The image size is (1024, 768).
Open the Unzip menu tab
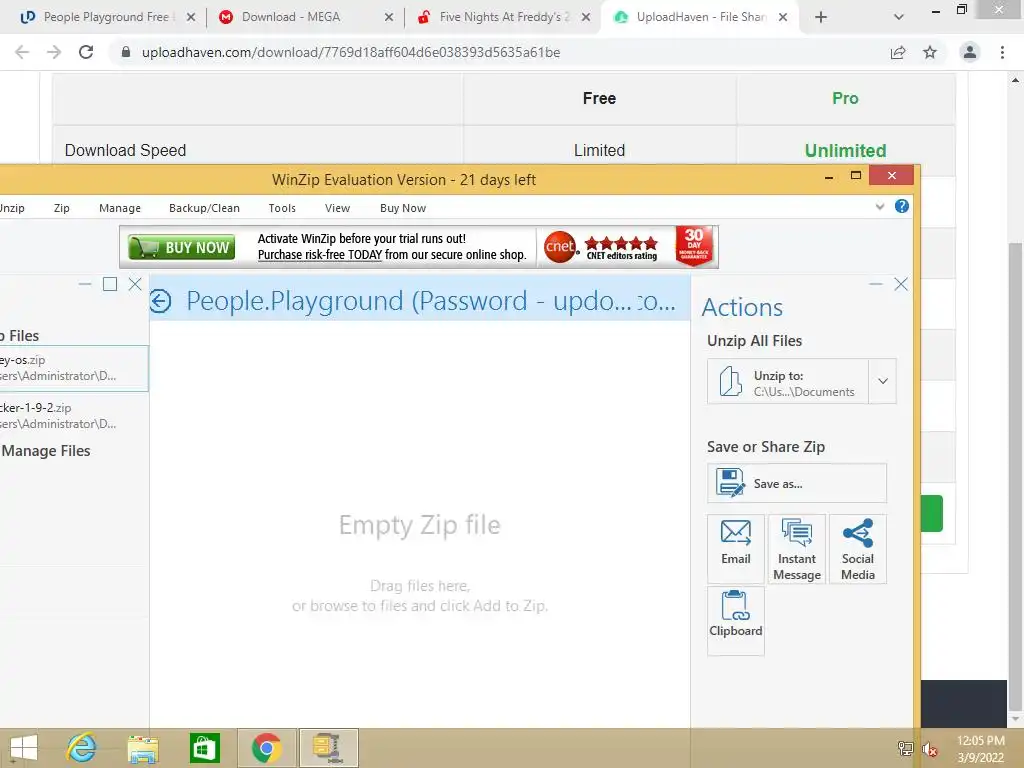click(12, 208)
